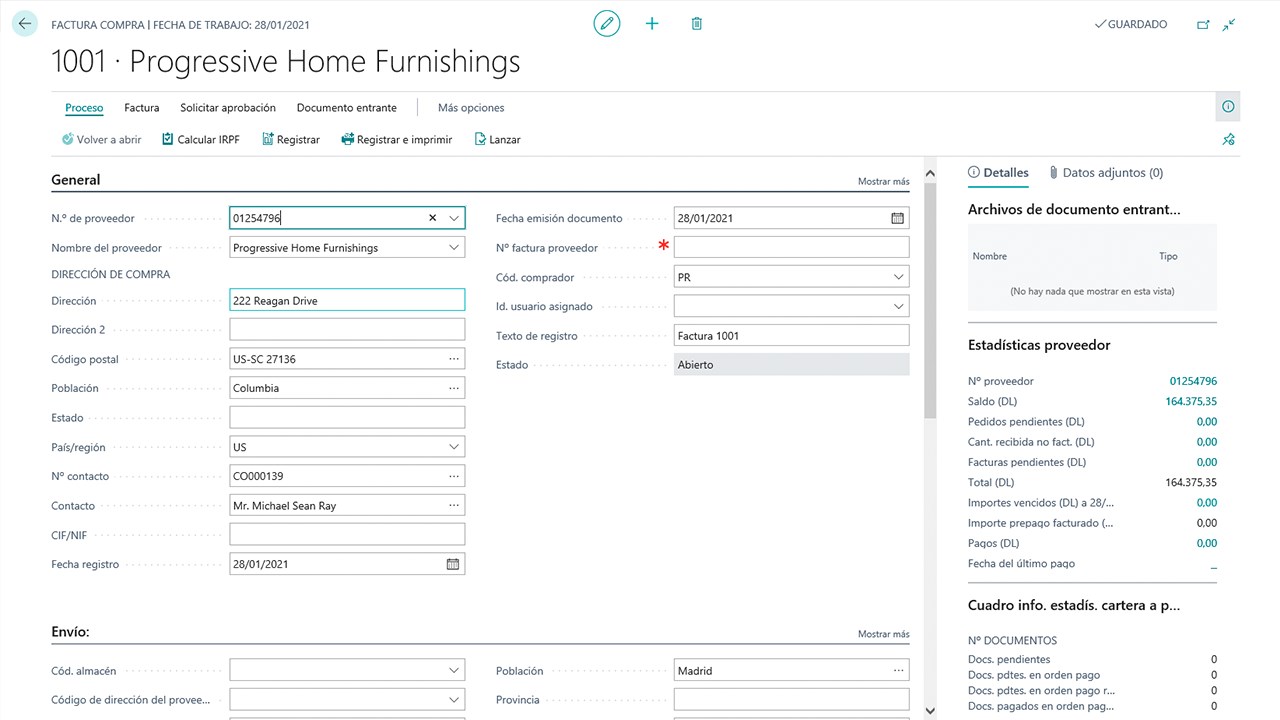Switch to Datos adjuntos tab
Image resolution: width=1280 pixels, height=720 pixels.
tap(1106, 173)
